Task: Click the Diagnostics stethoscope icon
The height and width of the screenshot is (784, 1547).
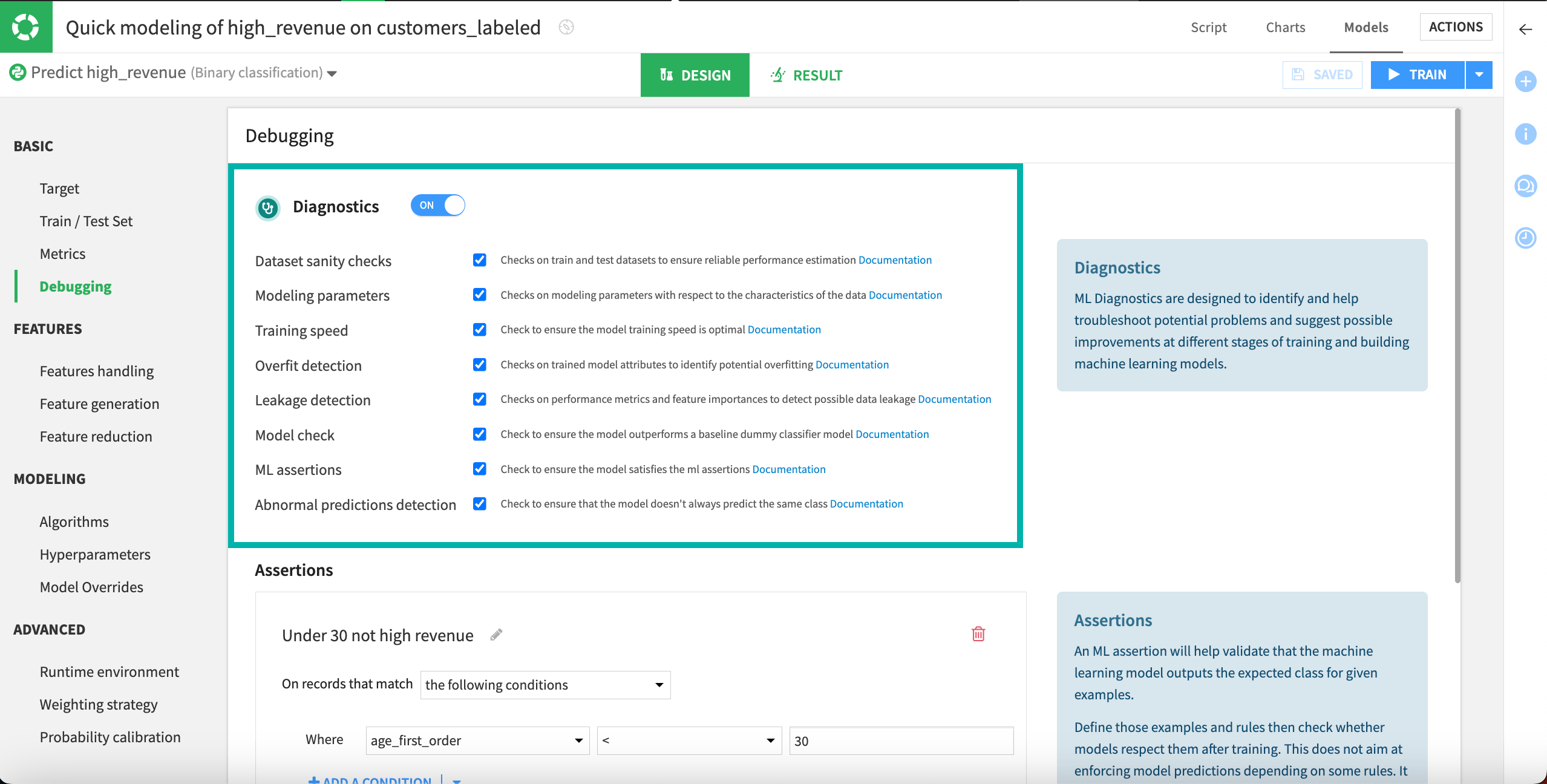Action: click(x=267, y=207)
